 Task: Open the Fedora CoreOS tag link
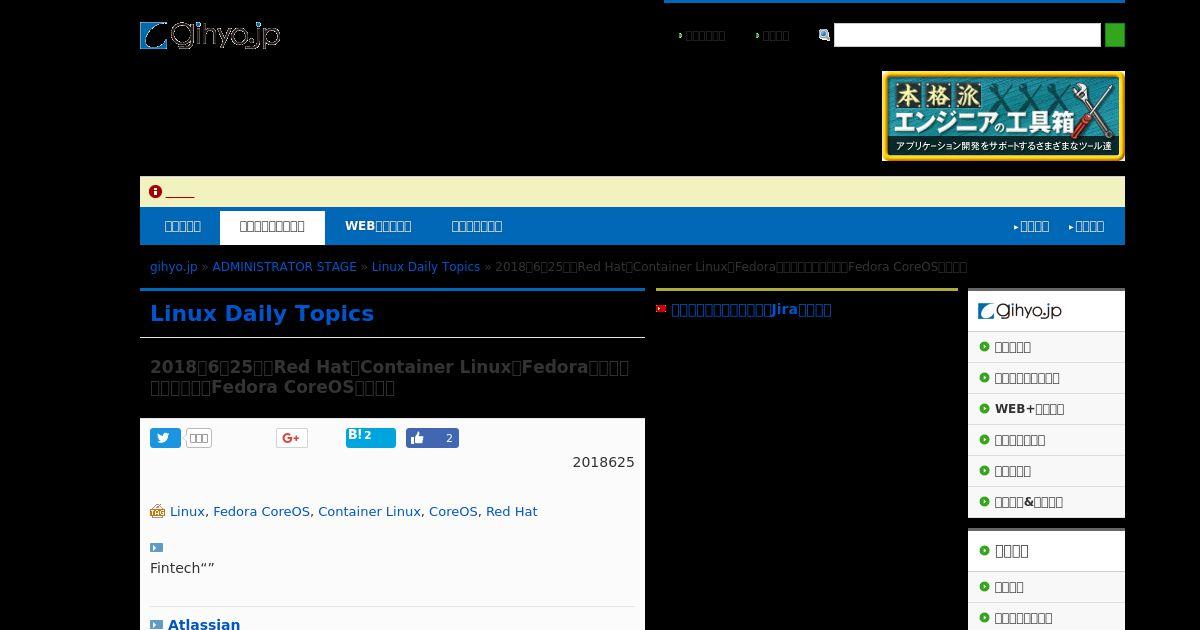(x=261, y=511)
